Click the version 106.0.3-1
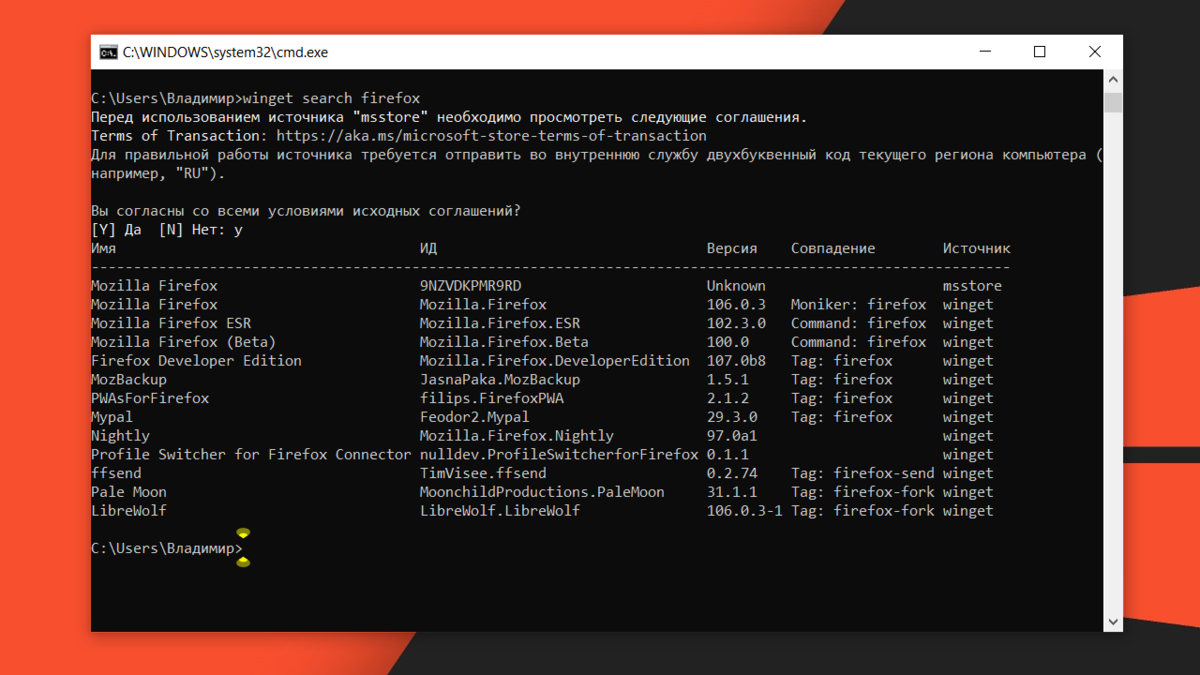This screenshot has width=1200, height=675. [x=744, y=511]
